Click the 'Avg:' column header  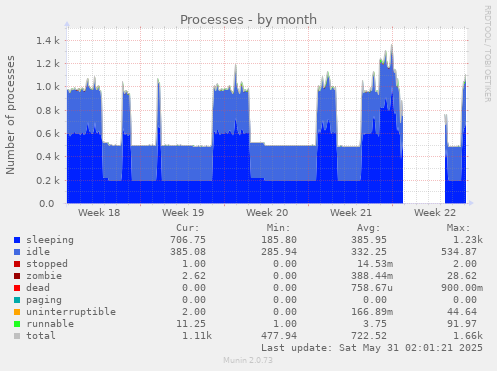368,228
